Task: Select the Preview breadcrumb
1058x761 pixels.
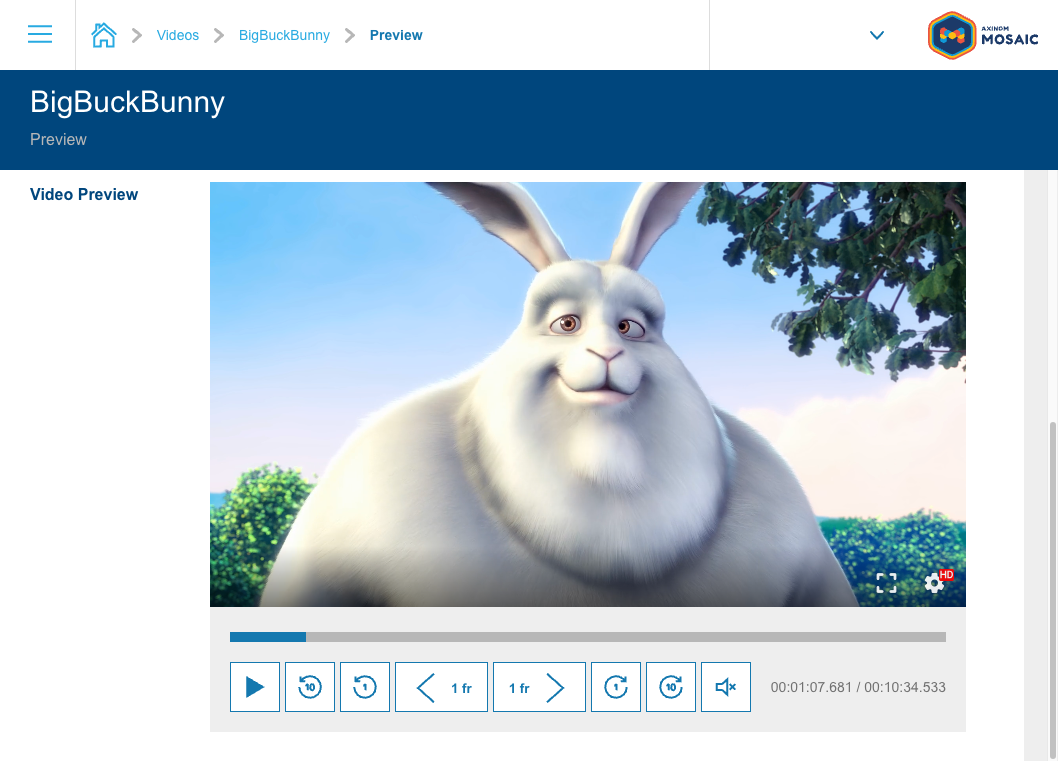Action: (x=396, y=35)
